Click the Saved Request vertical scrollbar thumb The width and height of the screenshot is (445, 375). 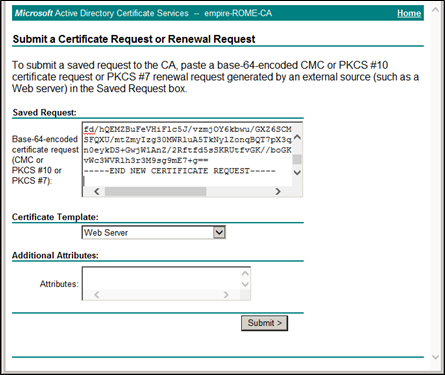(297, 159)
